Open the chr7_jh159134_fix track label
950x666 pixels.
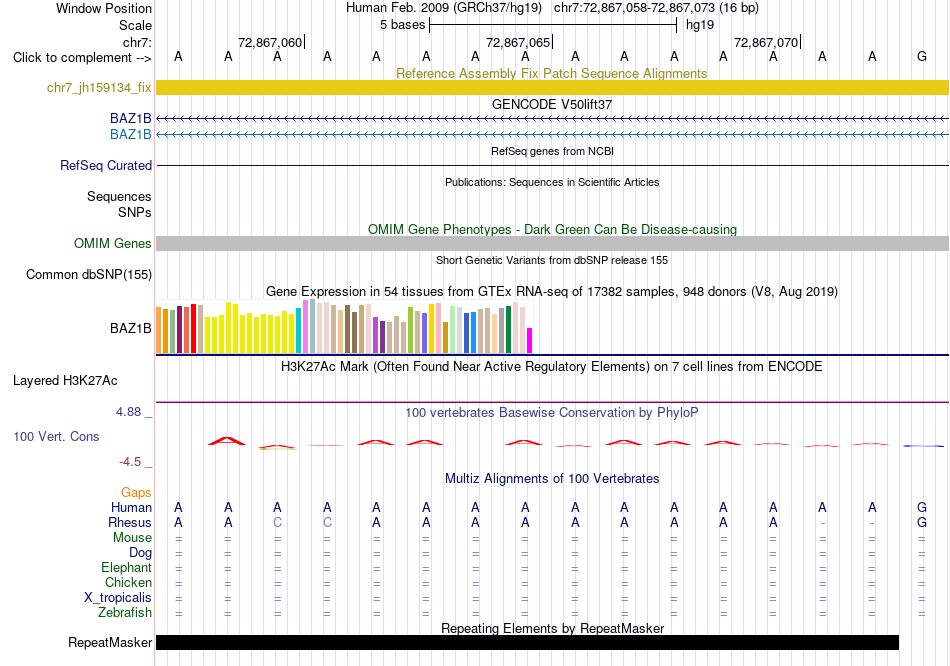(x=99, y=87)
